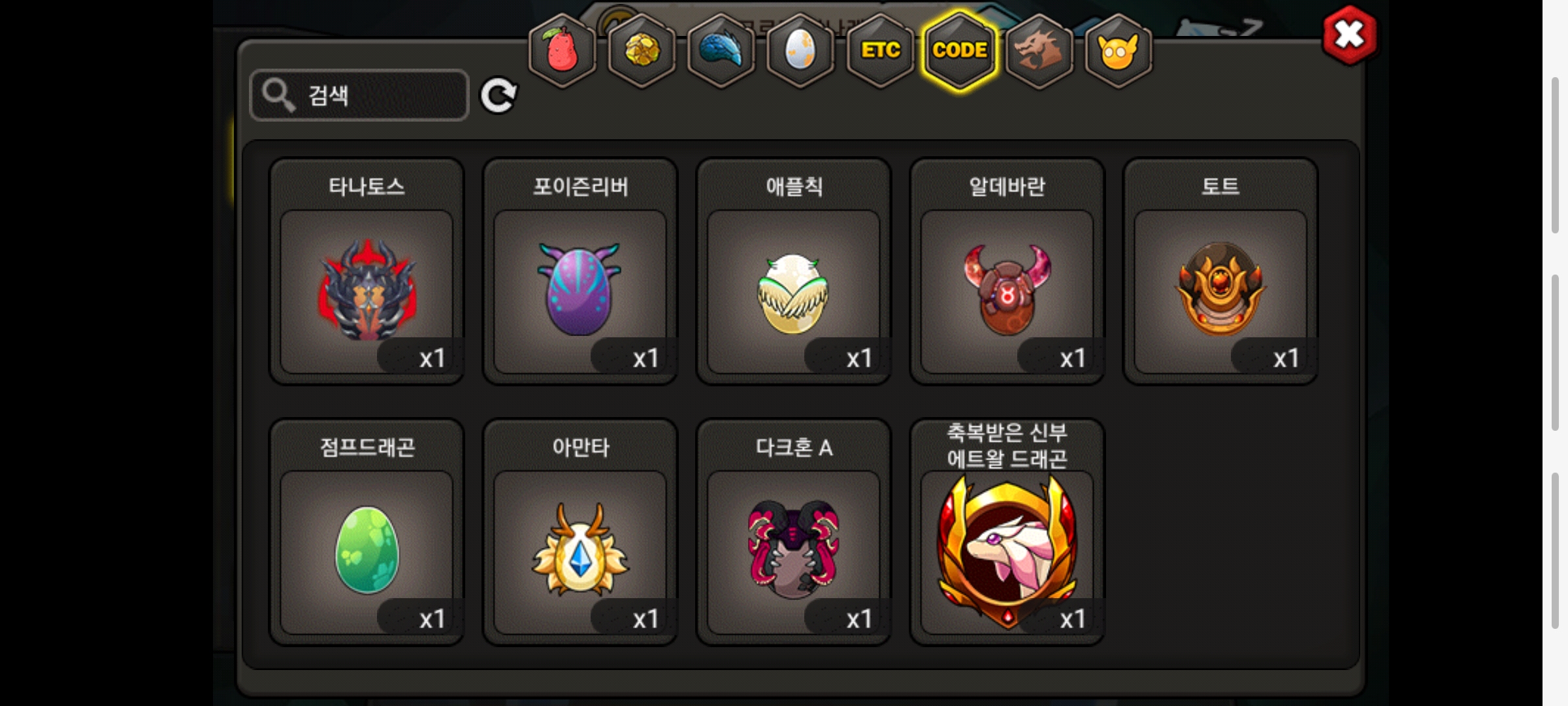Open the yellow horned mask category
Image resolution: width=1568 pixels, height=706 pixels.
coord(1119,51)
